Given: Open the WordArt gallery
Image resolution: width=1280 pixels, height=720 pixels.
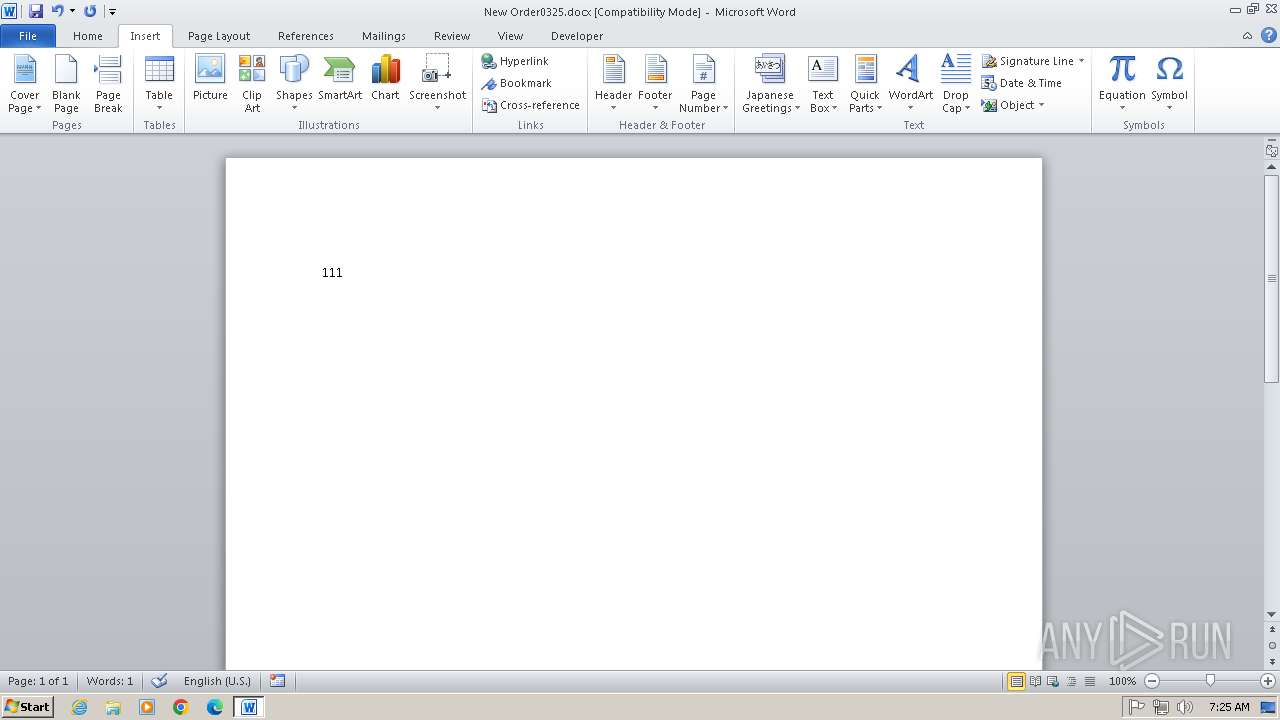Looking at the screenshot, I should pyautogui.click(x=910, y=84).
